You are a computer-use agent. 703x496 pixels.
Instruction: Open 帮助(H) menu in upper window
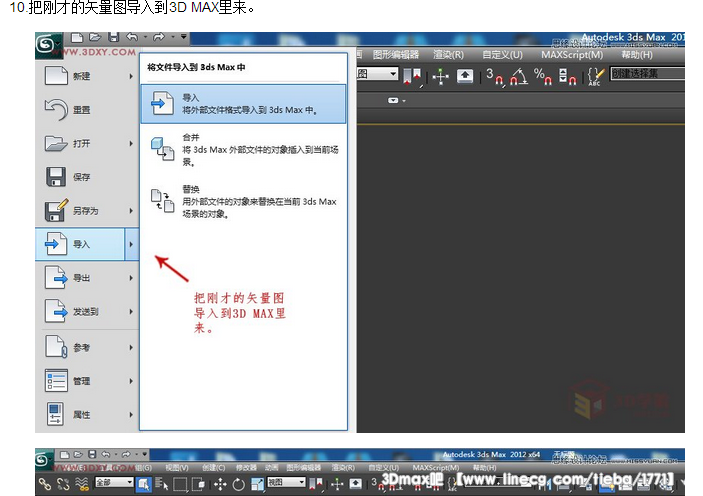point(637,55)
